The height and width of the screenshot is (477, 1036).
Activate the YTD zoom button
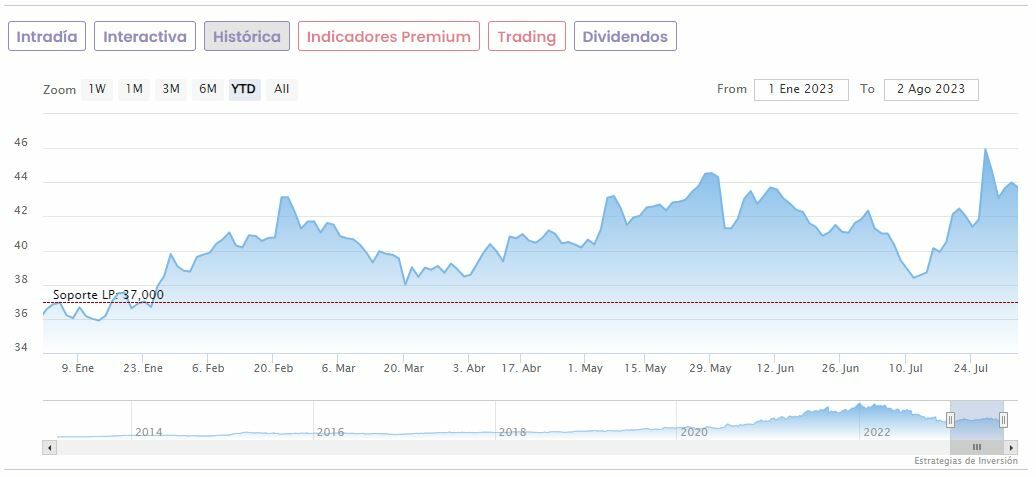pyautogui.click(x=244, y=89)
